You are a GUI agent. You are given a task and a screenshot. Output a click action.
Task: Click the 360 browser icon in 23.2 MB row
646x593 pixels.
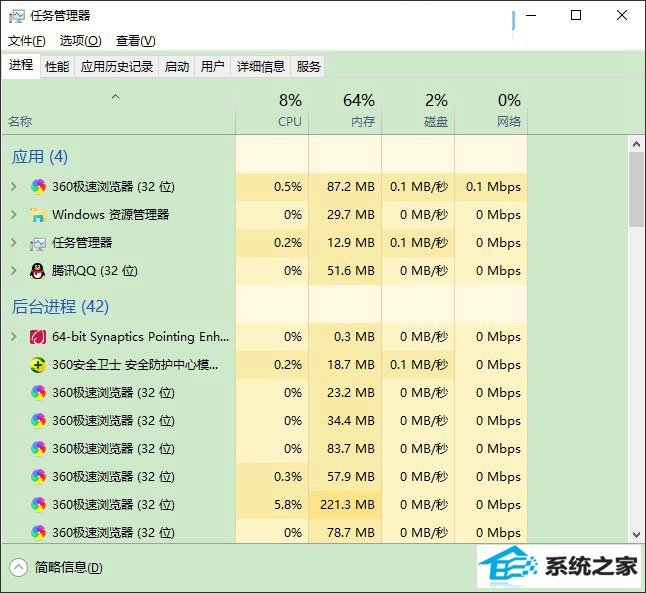point(38,393)
